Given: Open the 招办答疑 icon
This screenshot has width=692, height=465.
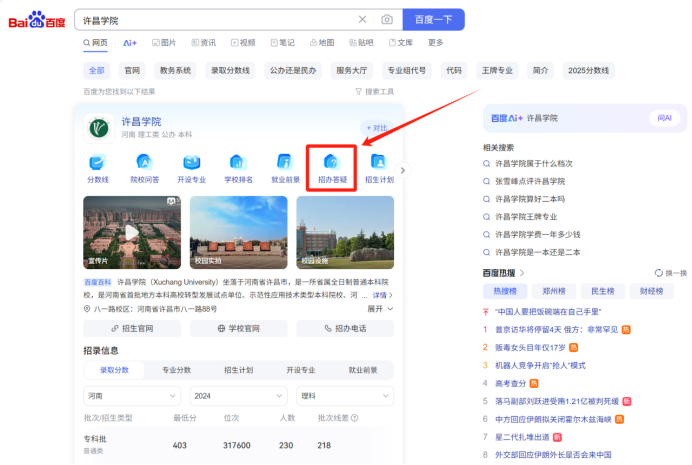Looking at the screenshot, I should [332, 169].
